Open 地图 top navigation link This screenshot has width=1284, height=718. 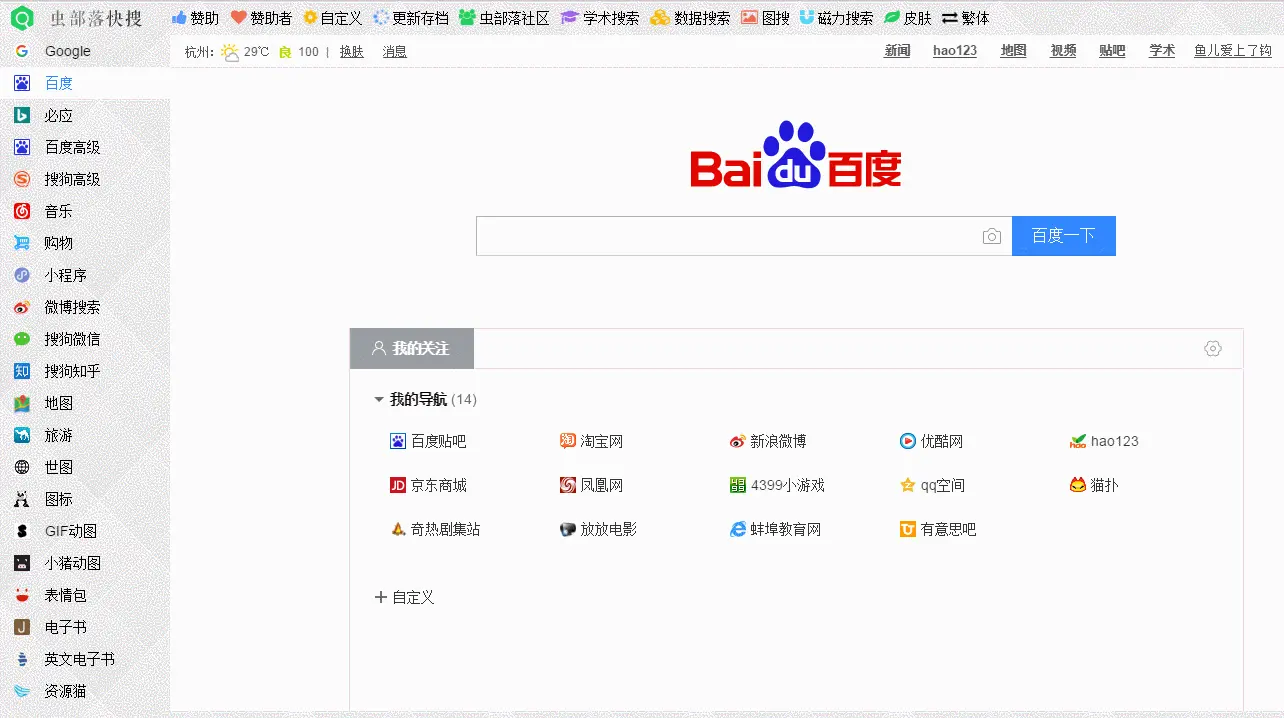[1014, 51]
